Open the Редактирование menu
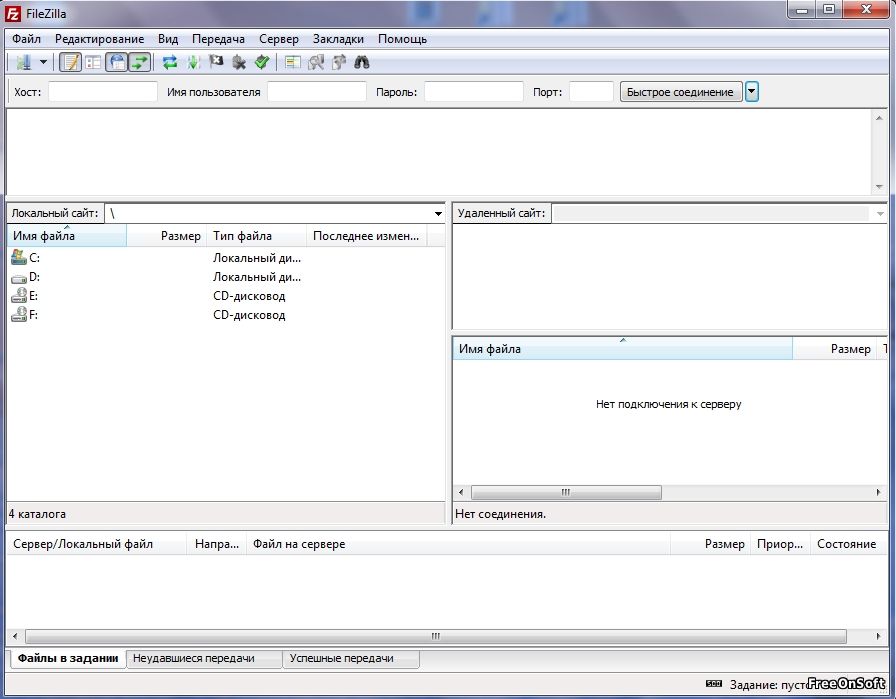The image size is (896, 699). point(99,39)
